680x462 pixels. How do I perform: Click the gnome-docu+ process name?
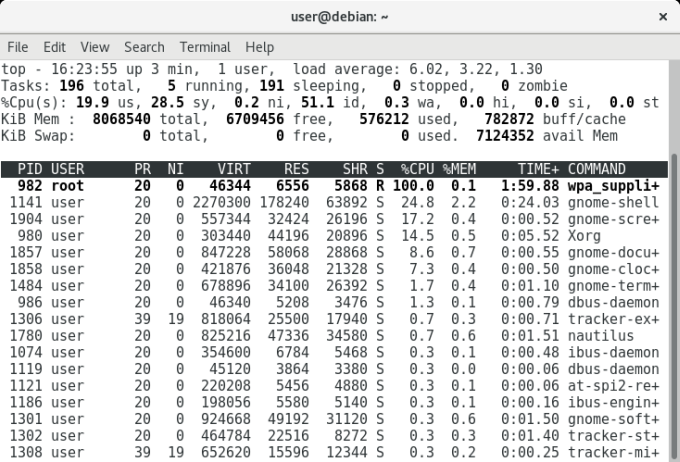pyautogui.click(x=613, y=252)
